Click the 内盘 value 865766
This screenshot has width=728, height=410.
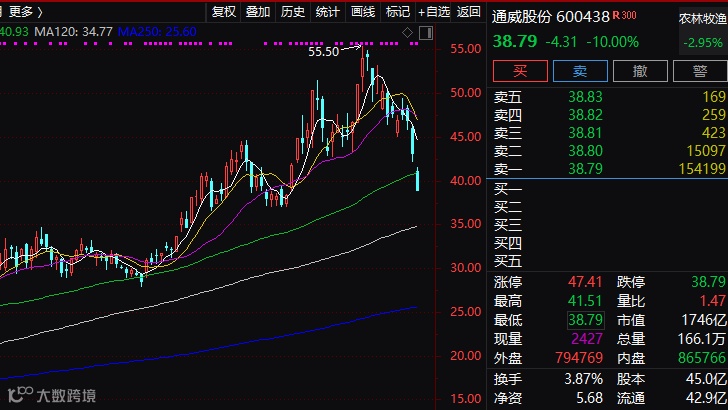[702, 358]
